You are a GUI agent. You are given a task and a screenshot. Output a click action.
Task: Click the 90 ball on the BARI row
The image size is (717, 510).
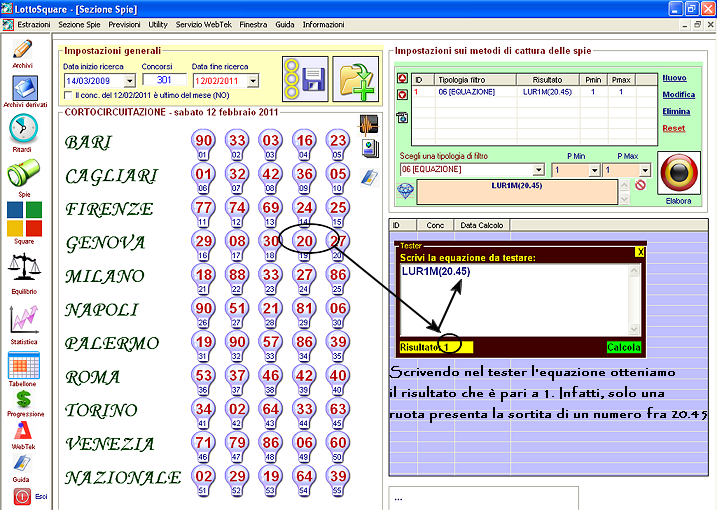(x=203, y=140)
